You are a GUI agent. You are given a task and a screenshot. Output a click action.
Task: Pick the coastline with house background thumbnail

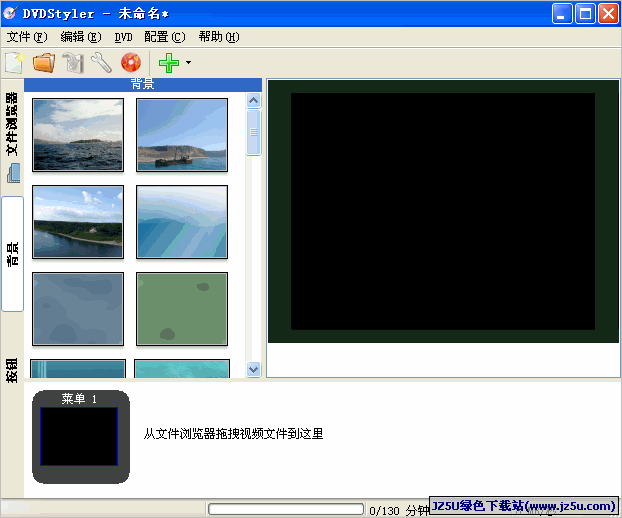pos(78,222)
